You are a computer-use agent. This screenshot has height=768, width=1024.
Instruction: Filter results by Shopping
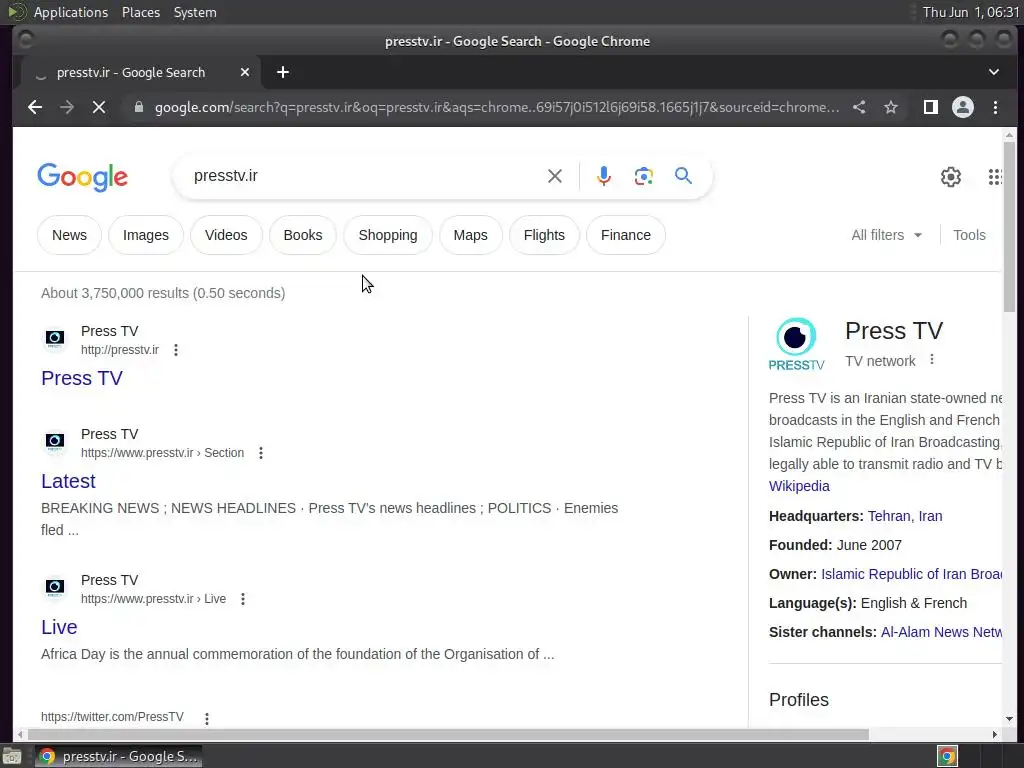(388, 235)
